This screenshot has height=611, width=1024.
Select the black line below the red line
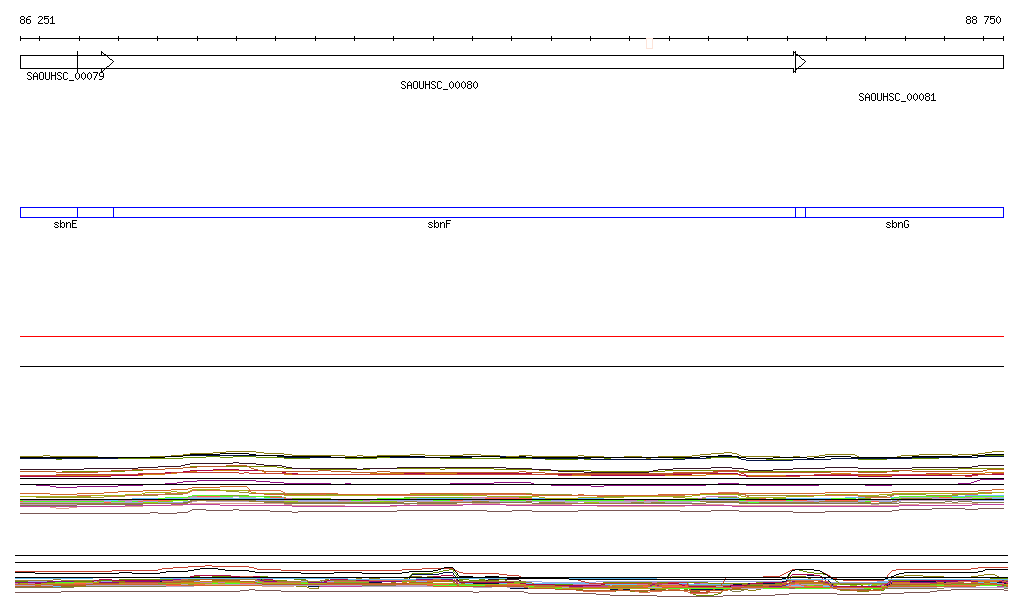click(x=511, y=367)
